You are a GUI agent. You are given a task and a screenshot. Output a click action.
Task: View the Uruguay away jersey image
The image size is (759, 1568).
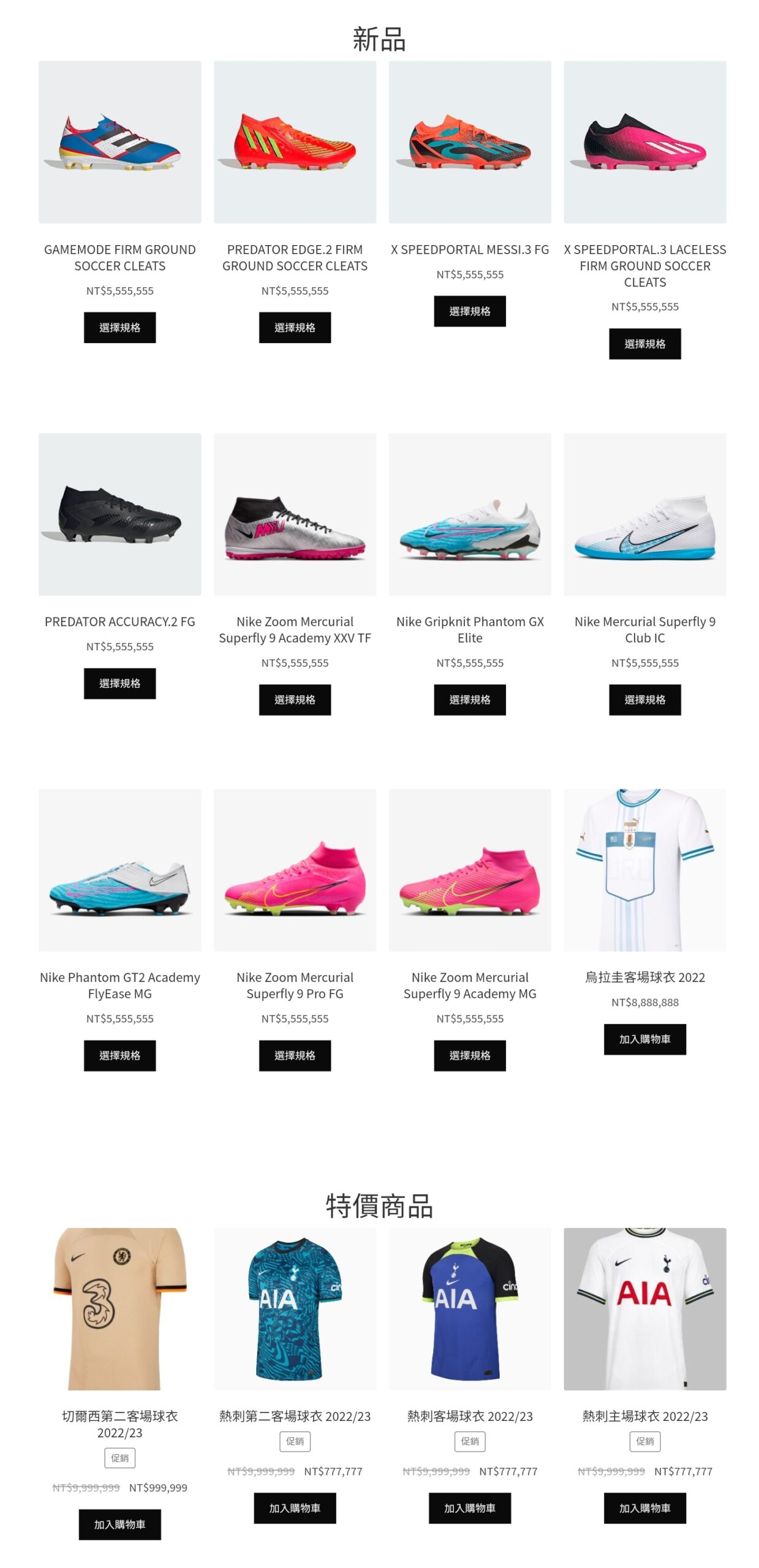tap(644, 870)
